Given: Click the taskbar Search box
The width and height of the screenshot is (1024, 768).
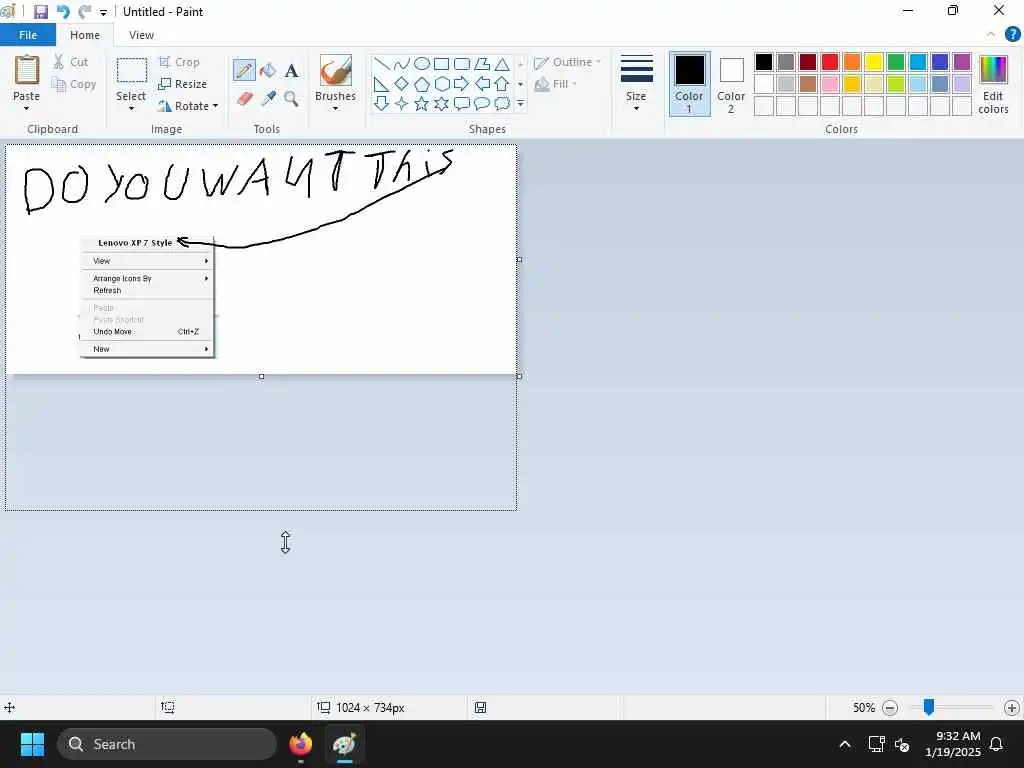Looking at the screenshot, I should (167, 744).
